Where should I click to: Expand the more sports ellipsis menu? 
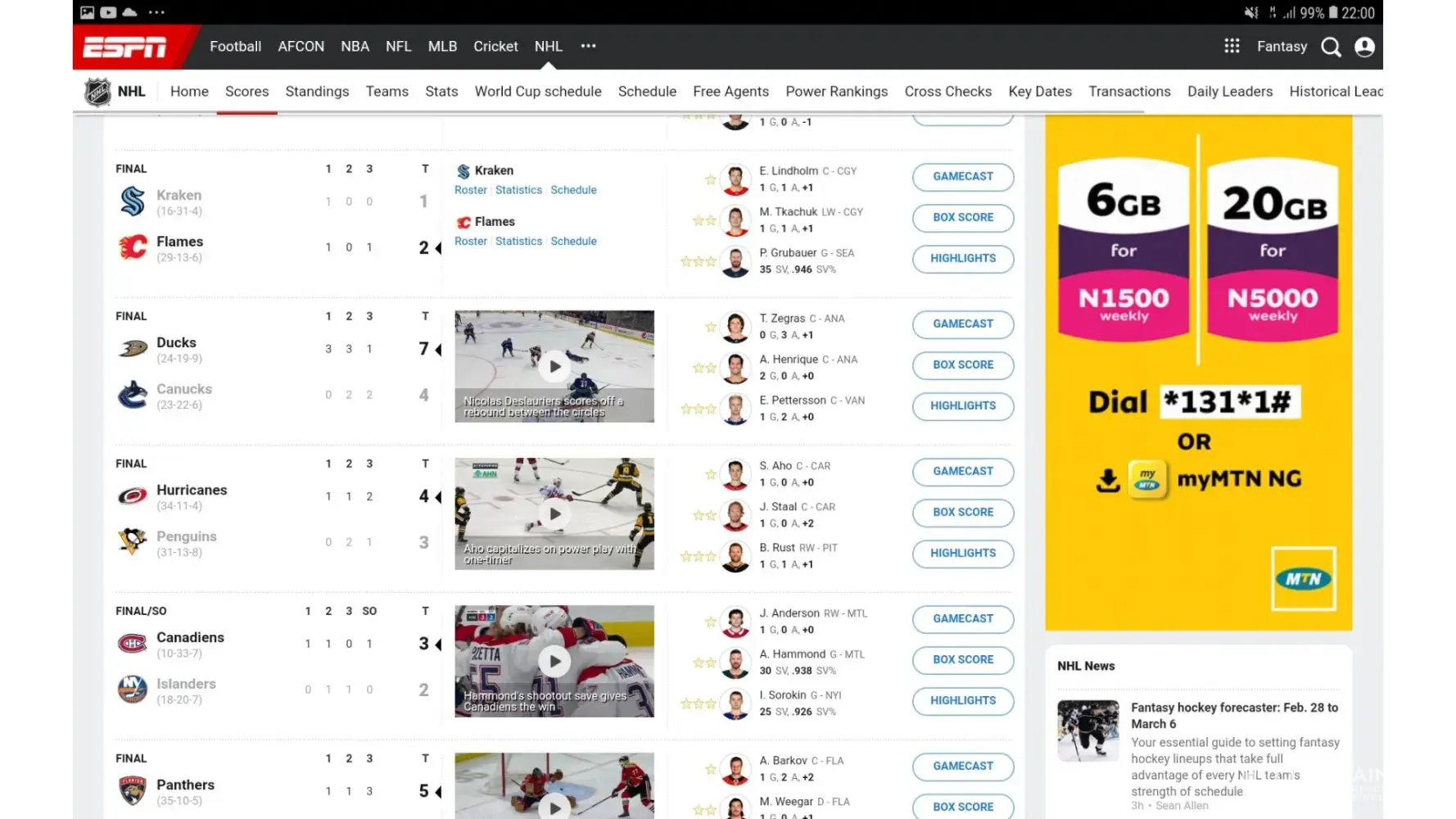pyautogui.click(x=588, y=47)
